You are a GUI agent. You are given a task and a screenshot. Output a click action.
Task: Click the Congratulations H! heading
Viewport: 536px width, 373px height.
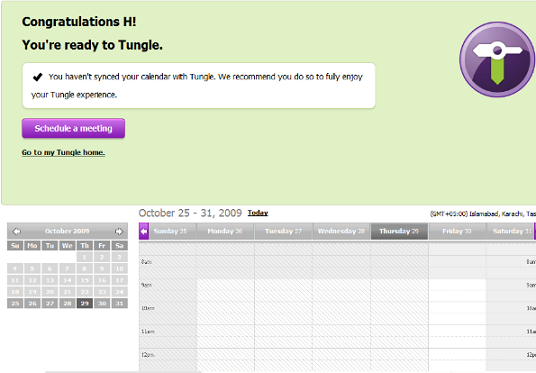(x=79, y=22)
